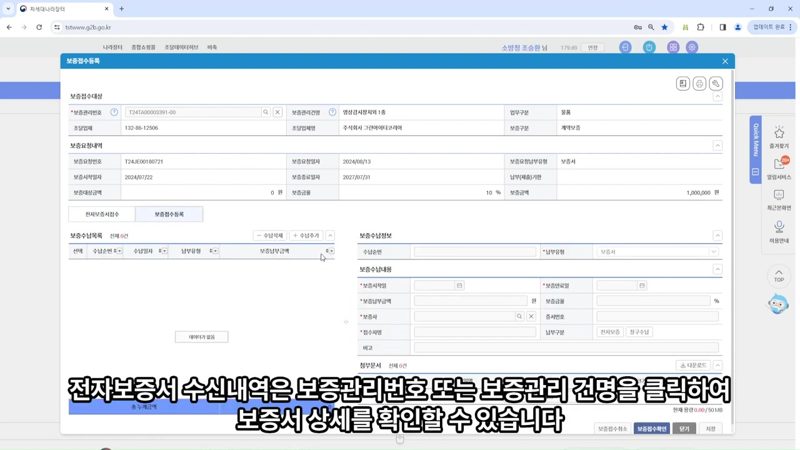800x450 pixels.
Task: Open the 납부유형 dropdown showing 보증서
Action: [658, 252]
